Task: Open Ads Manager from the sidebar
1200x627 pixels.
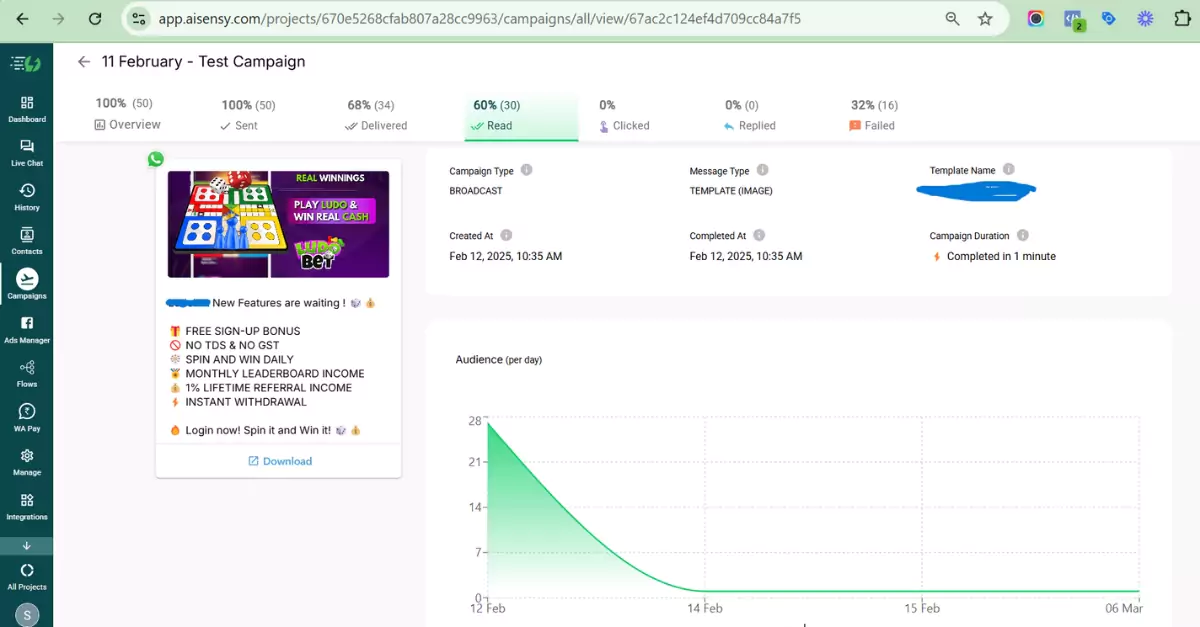Action: (27, 330)
